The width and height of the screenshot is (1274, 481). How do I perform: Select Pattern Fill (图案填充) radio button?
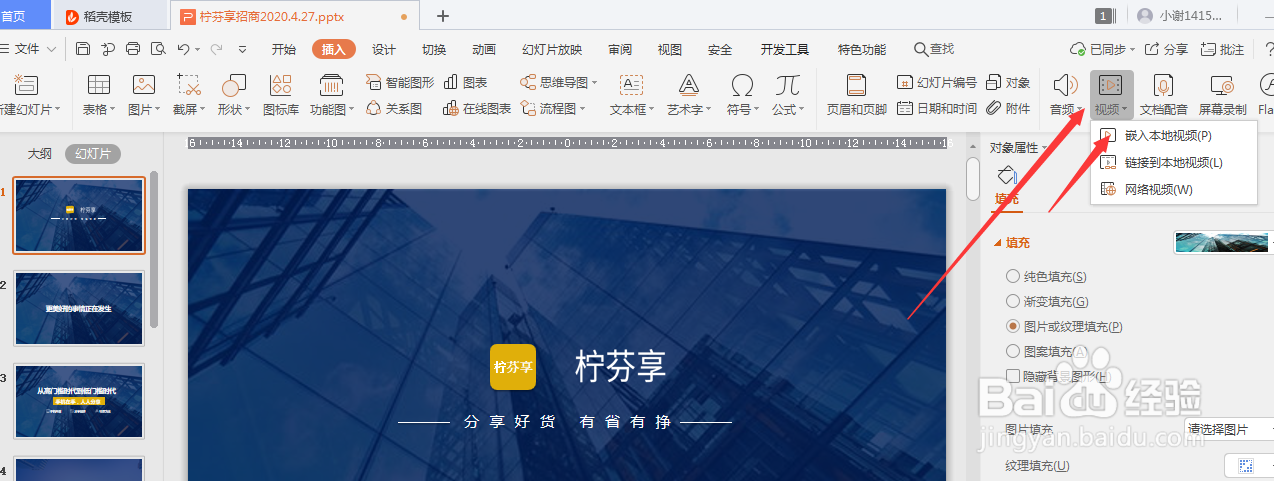(1014, 351)
